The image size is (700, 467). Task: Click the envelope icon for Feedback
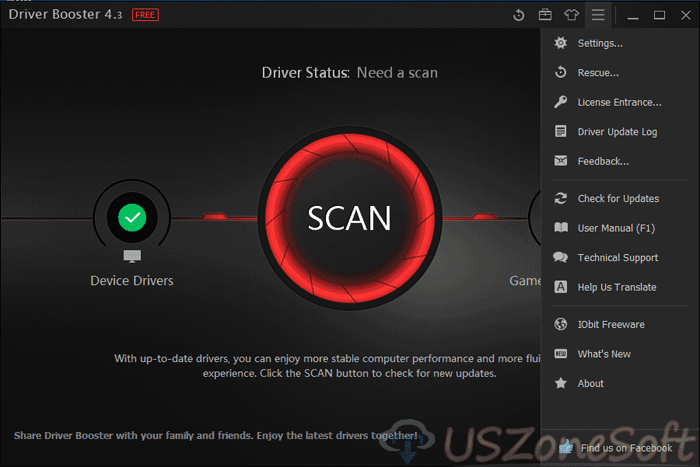pyautogui.click(x=561, y=161)
